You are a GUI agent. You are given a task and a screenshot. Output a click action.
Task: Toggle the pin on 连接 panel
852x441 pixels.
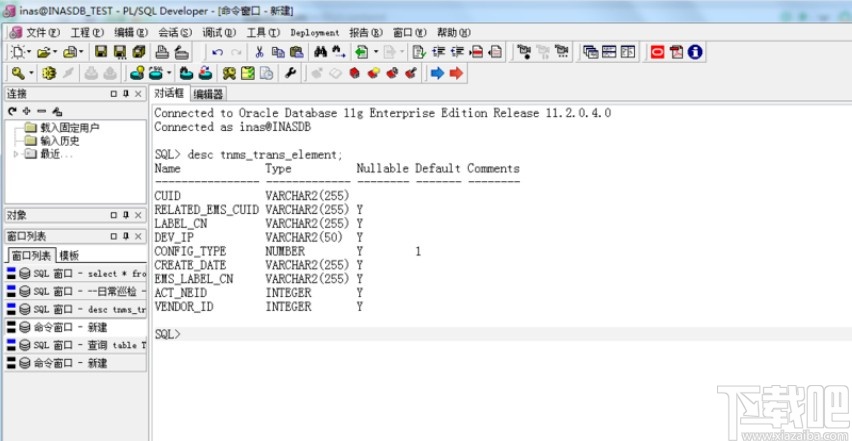[126, 94]
